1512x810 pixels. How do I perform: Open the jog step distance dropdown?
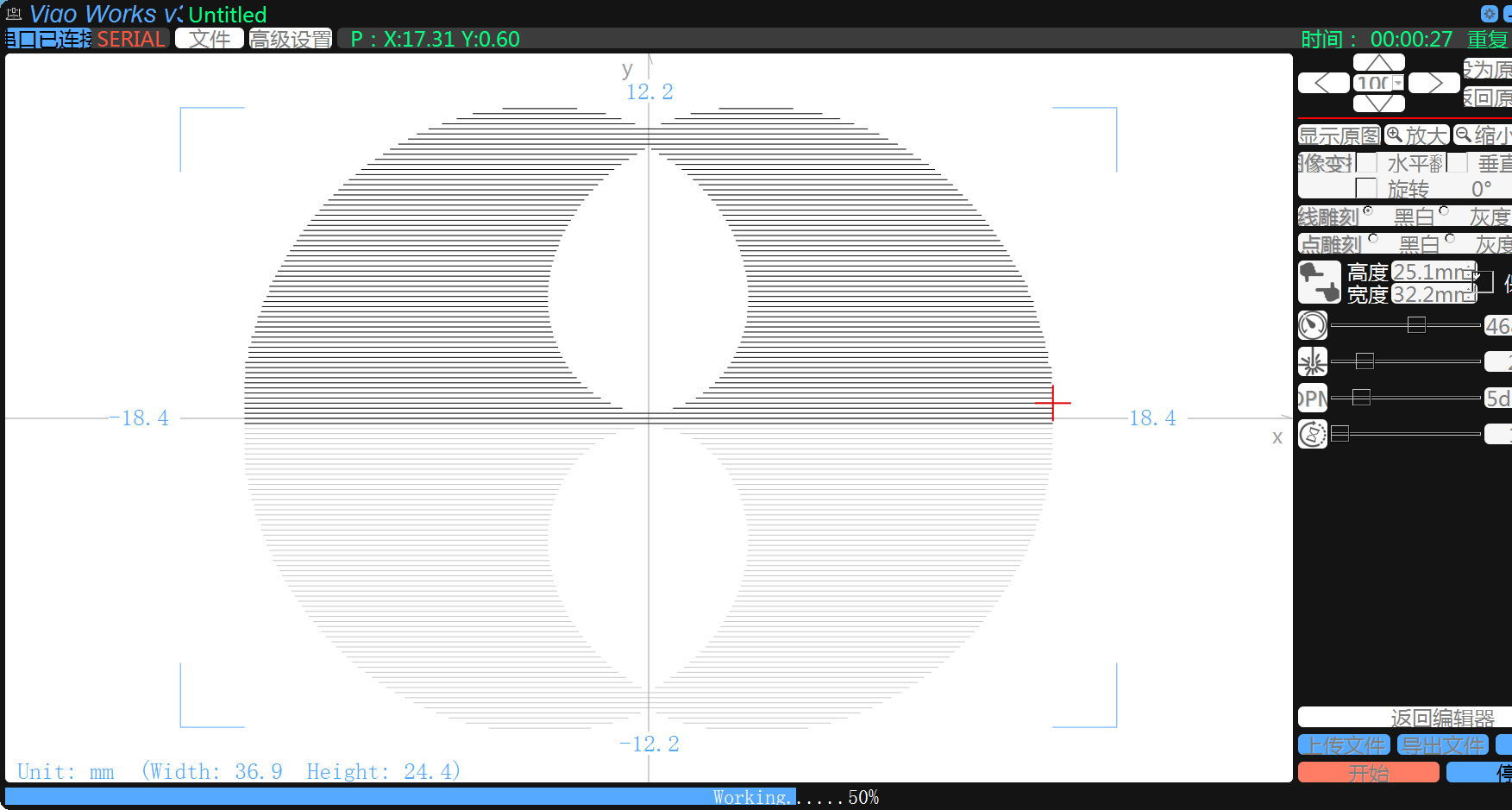tap(1398, 83)
